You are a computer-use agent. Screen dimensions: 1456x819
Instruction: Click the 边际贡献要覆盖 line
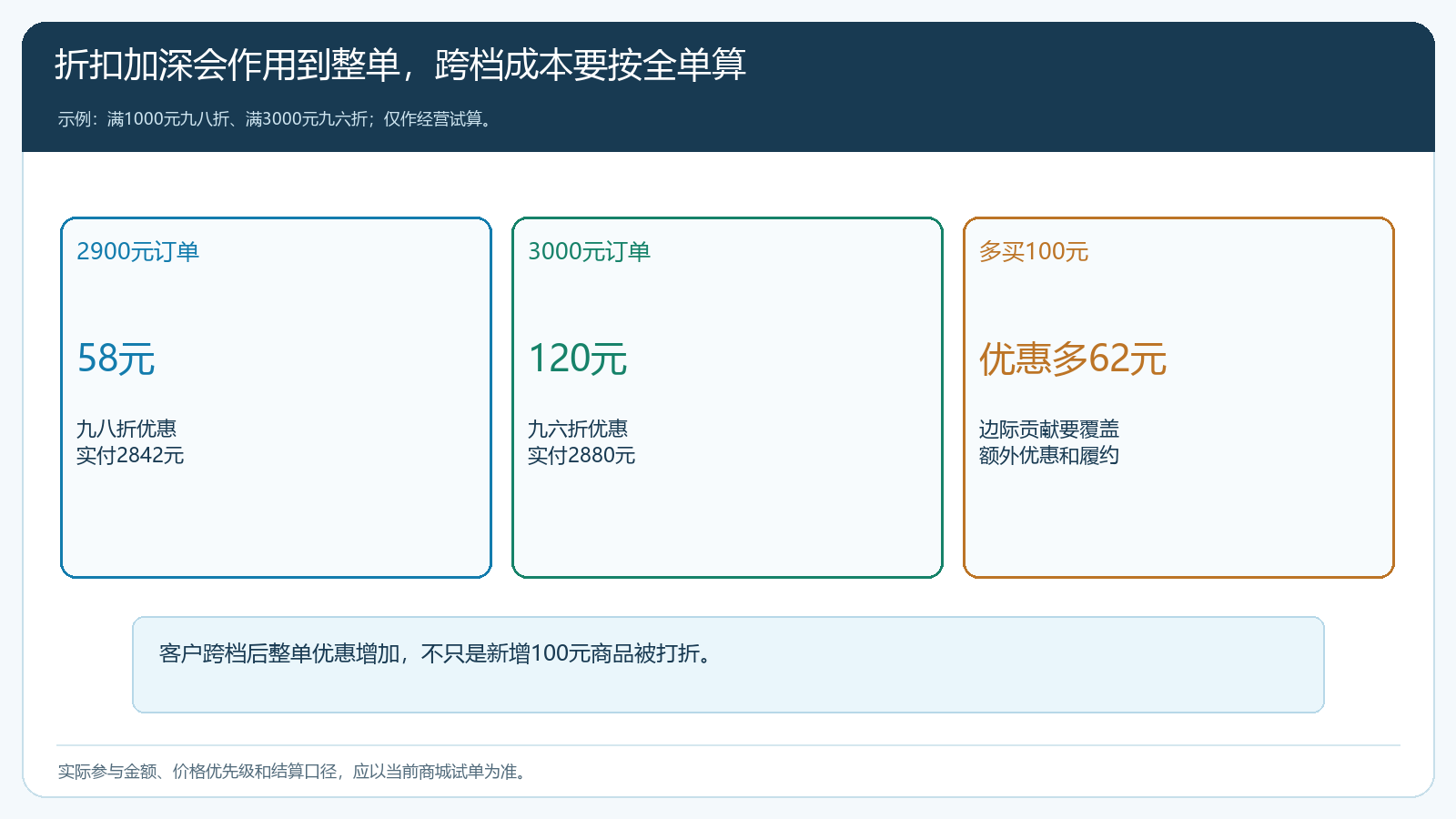pos(1049,429)
